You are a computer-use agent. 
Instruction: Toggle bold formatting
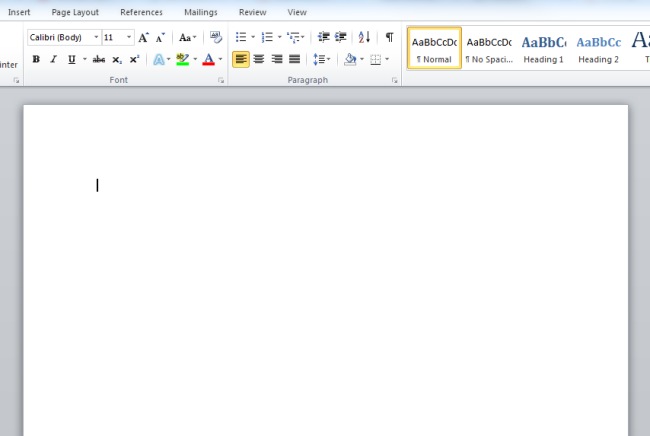[36, 60]
